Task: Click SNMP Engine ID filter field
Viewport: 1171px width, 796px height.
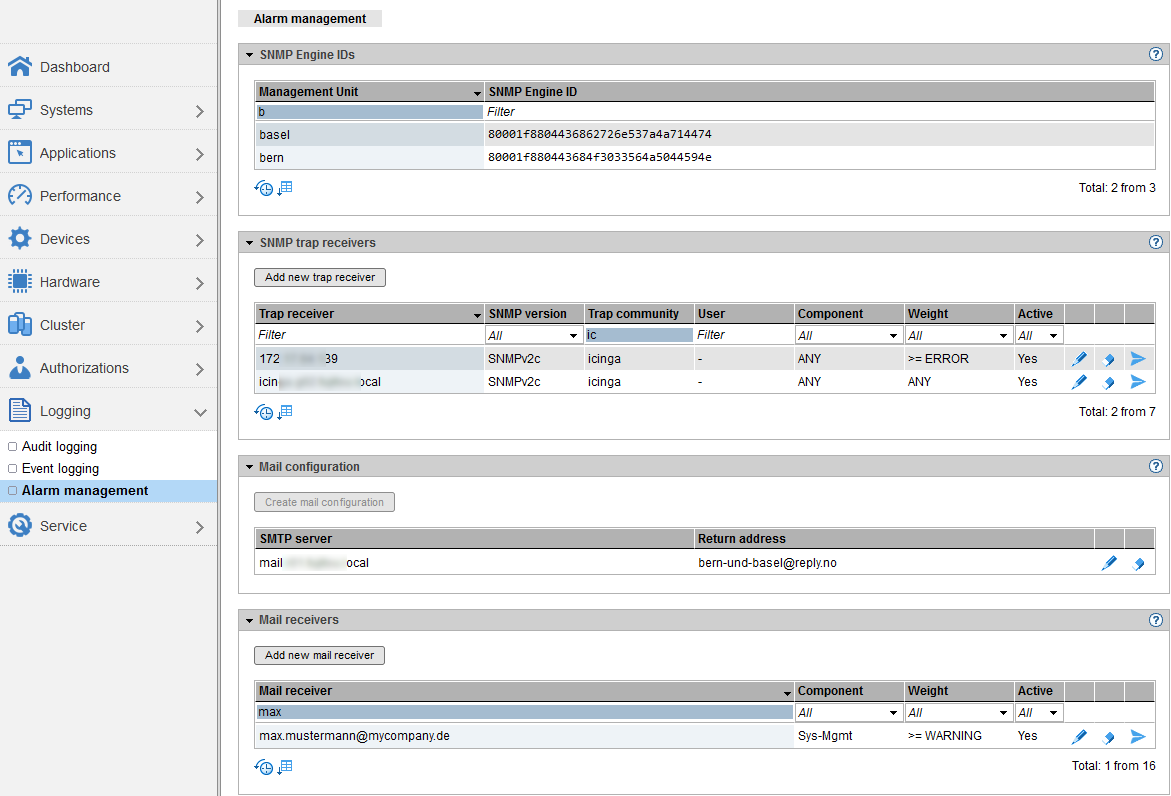Action: coord(820,112)
